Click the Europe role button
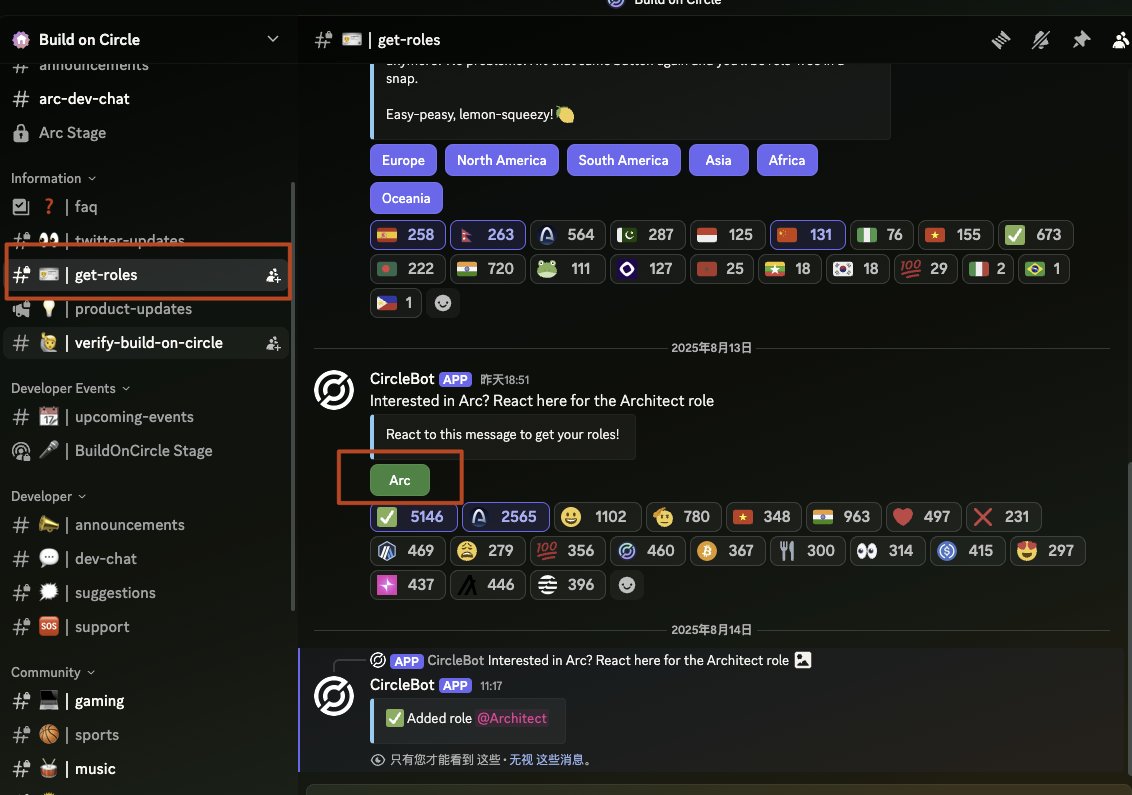This screenshot has width=1132, height=795. (404, 160)
